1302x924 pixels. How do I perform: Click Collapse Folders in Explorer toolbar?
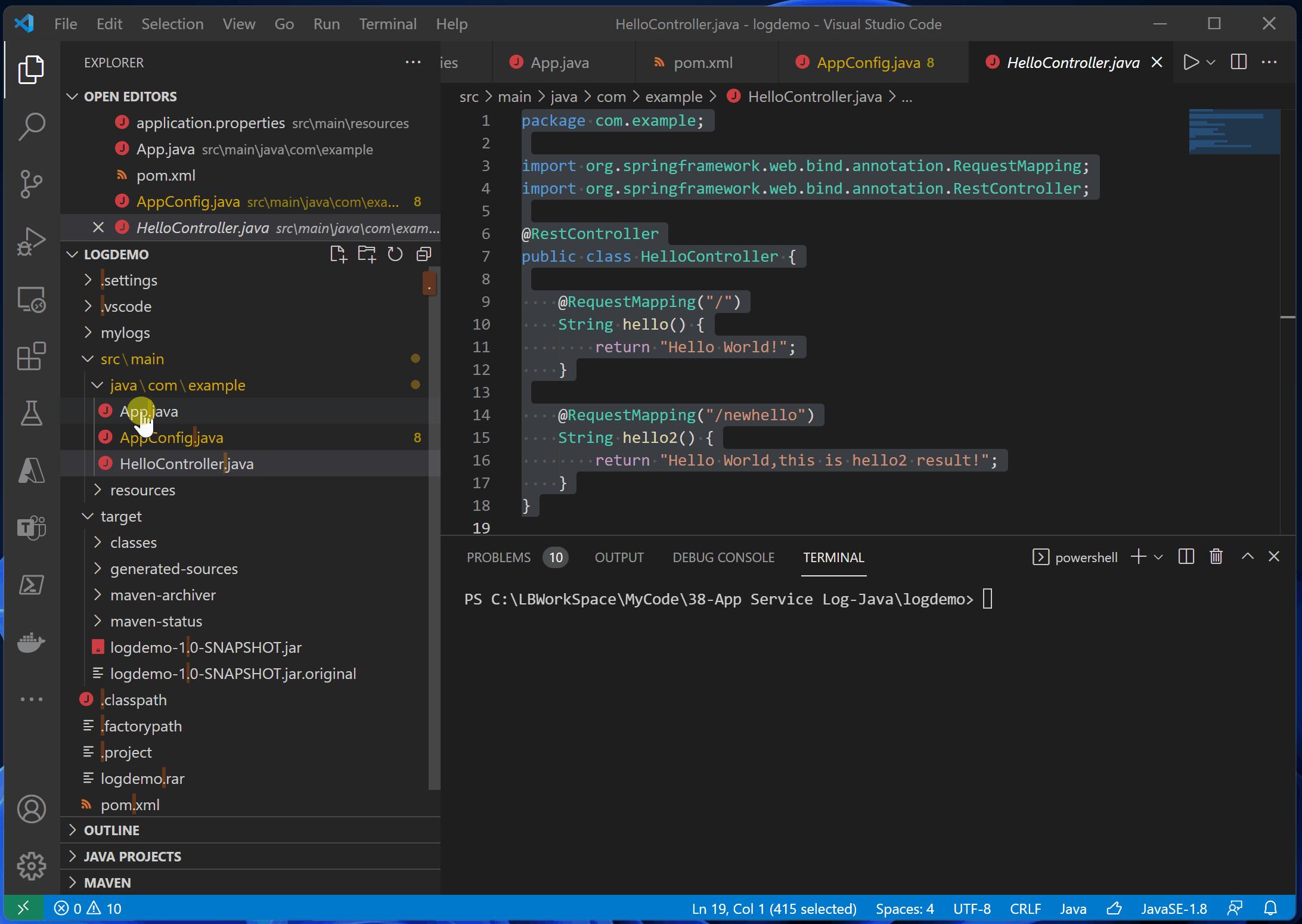point(423,254)
